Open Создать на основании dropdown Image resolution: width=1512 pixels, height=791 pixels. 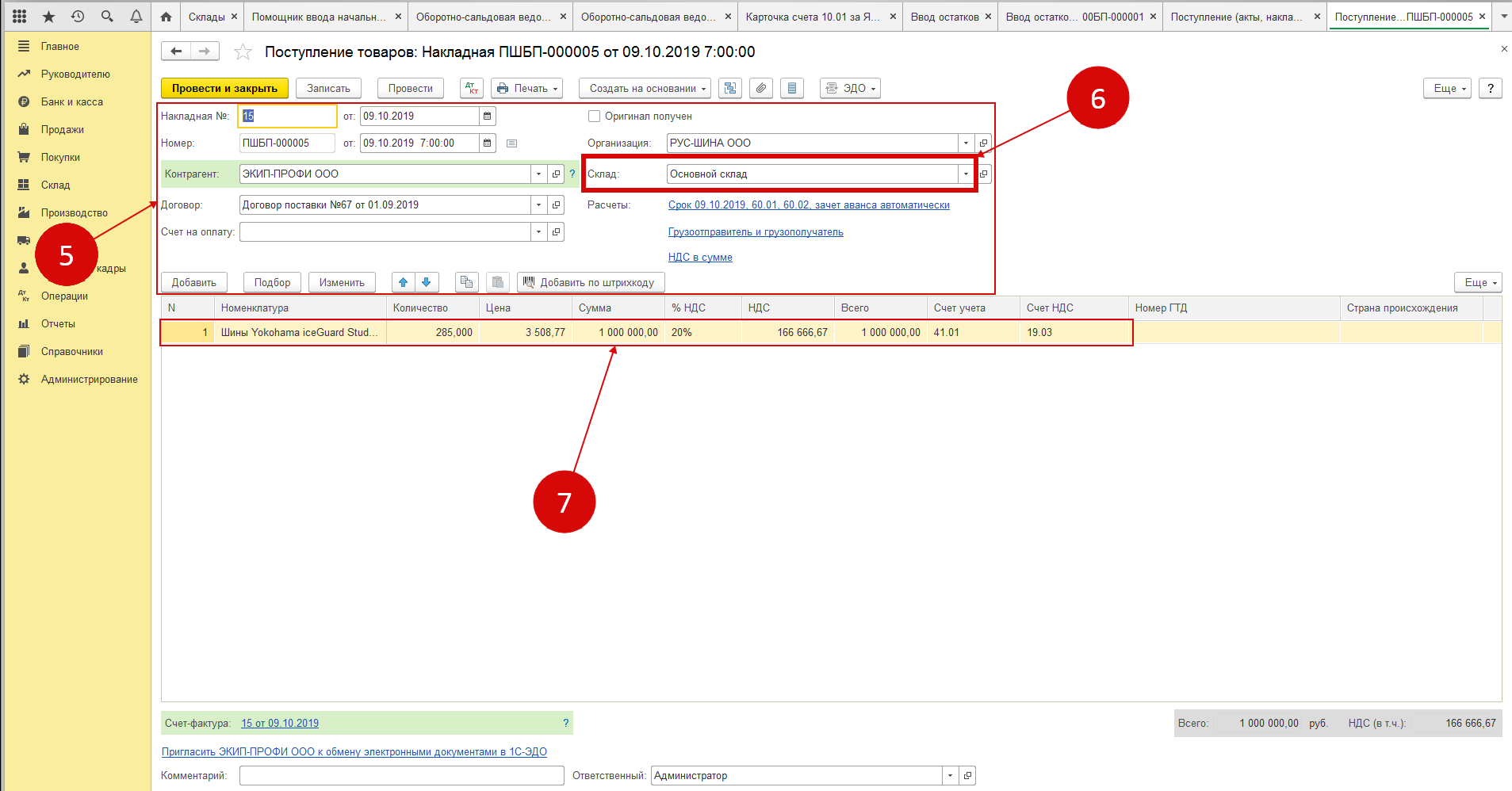(645, 88)
